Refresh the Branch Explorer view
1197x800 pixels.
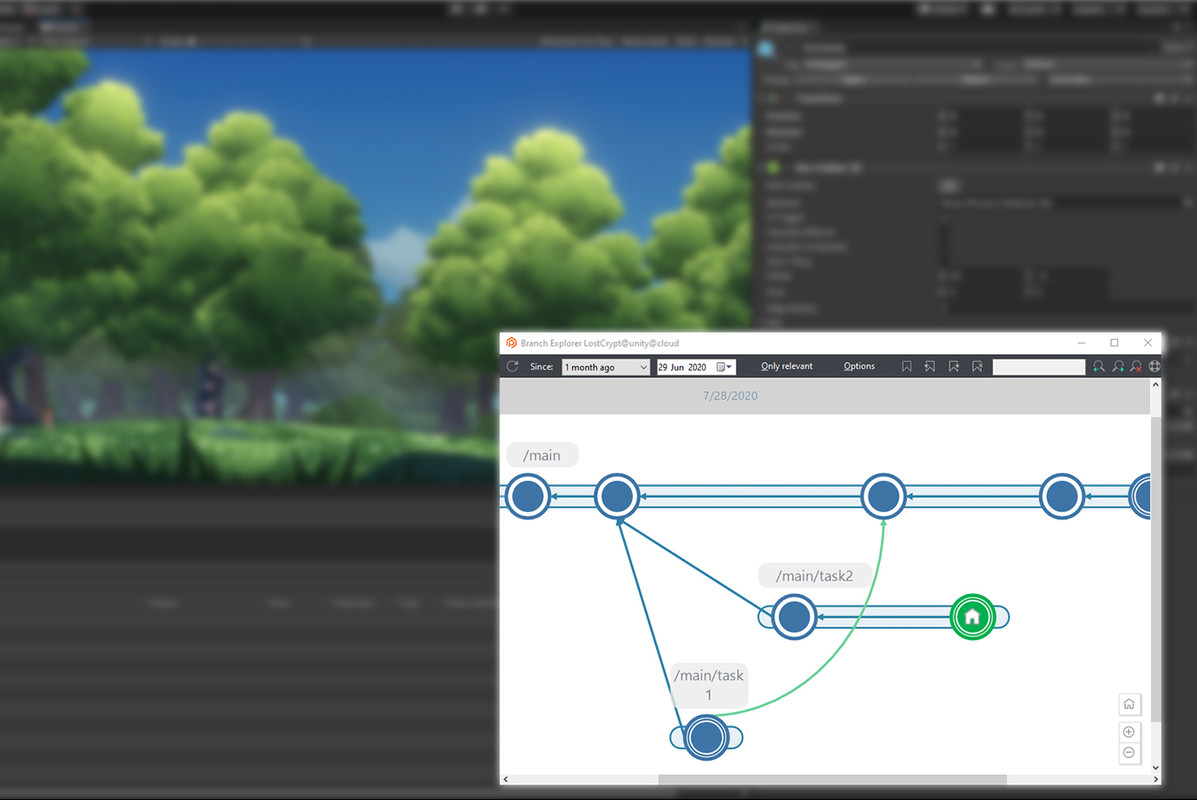click(512, 366)
